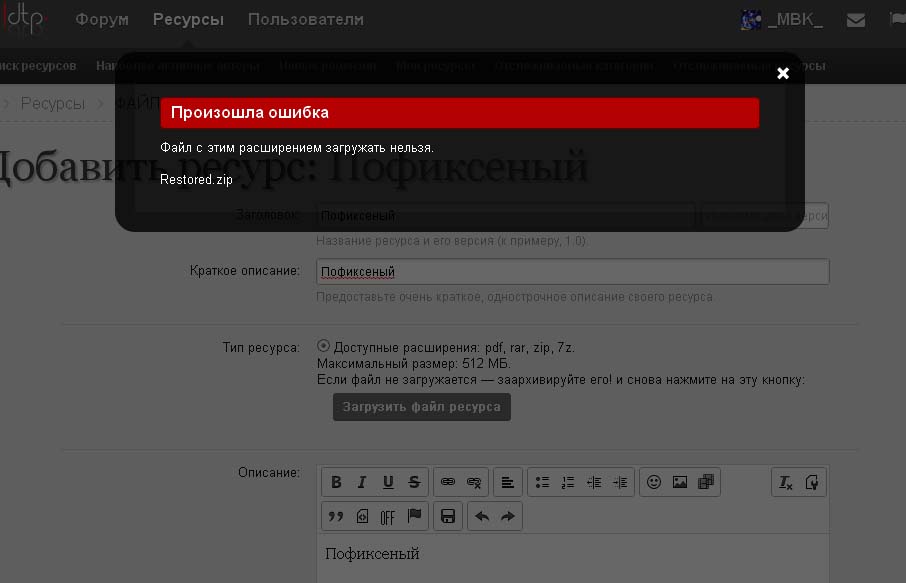Insert media using the film icon
Viewport: 906px width, 583px height.
(706, 482)
